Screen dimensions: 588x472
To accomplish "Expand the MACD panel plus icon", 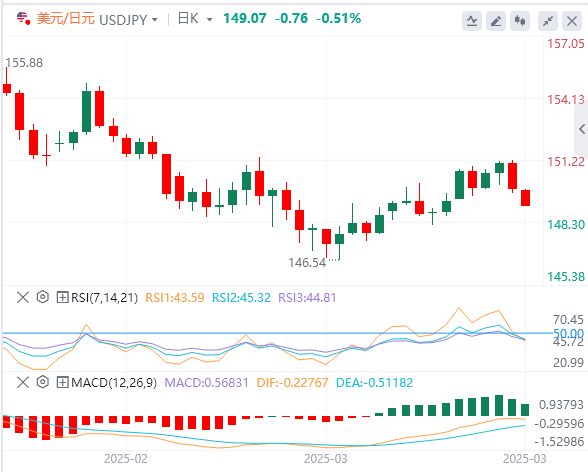I will click(62, 383).
